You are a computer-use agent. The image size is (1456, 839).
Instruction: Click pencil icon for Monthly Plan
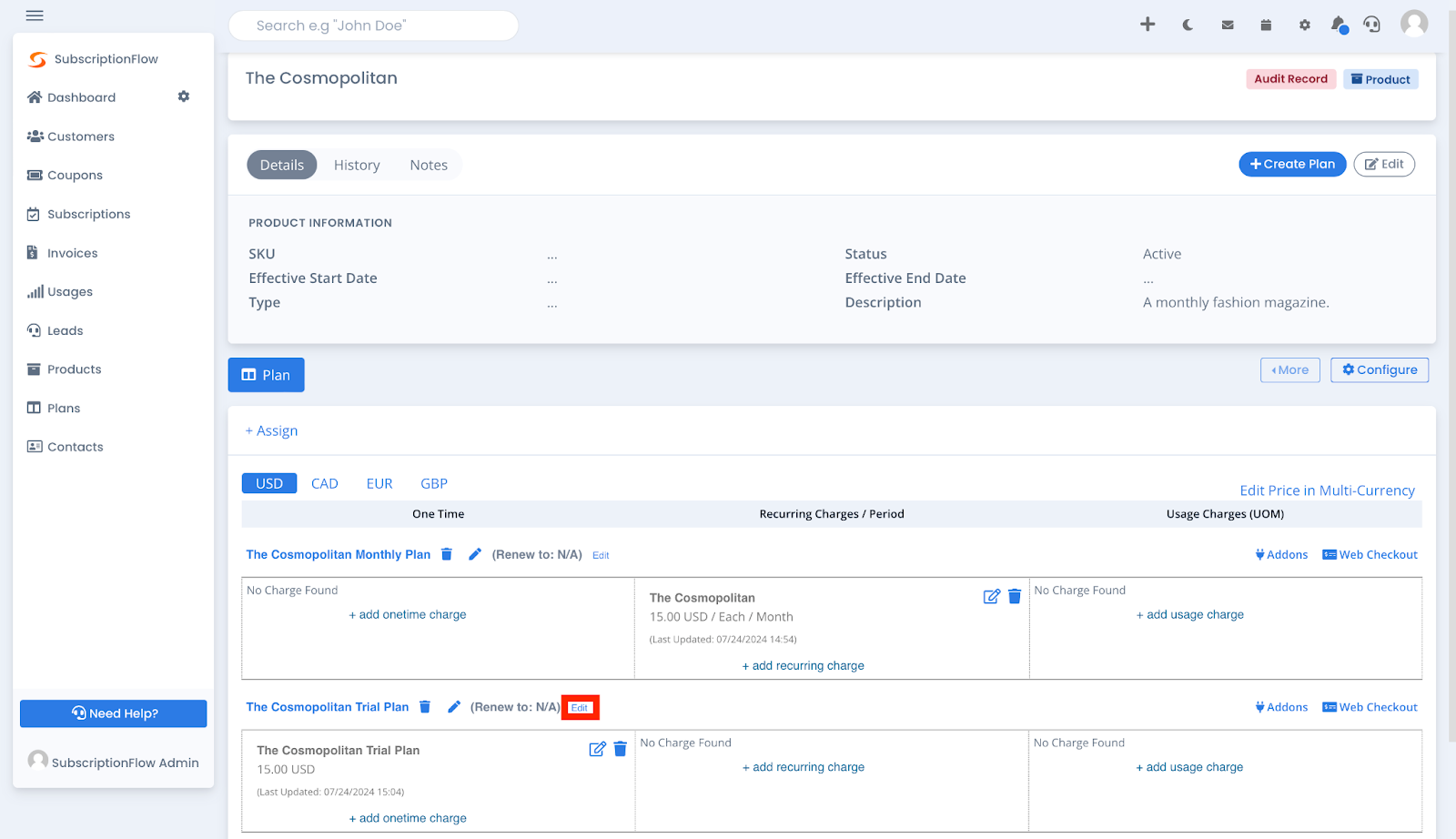coord(475,554)
